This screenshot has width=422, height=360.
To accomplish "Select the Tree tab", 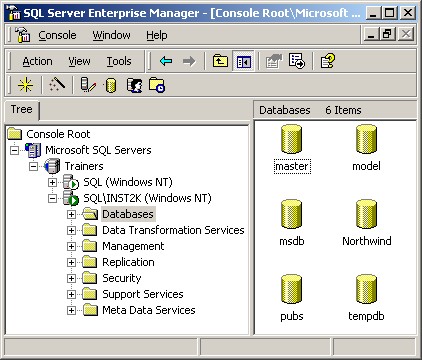I will (22, 110).
